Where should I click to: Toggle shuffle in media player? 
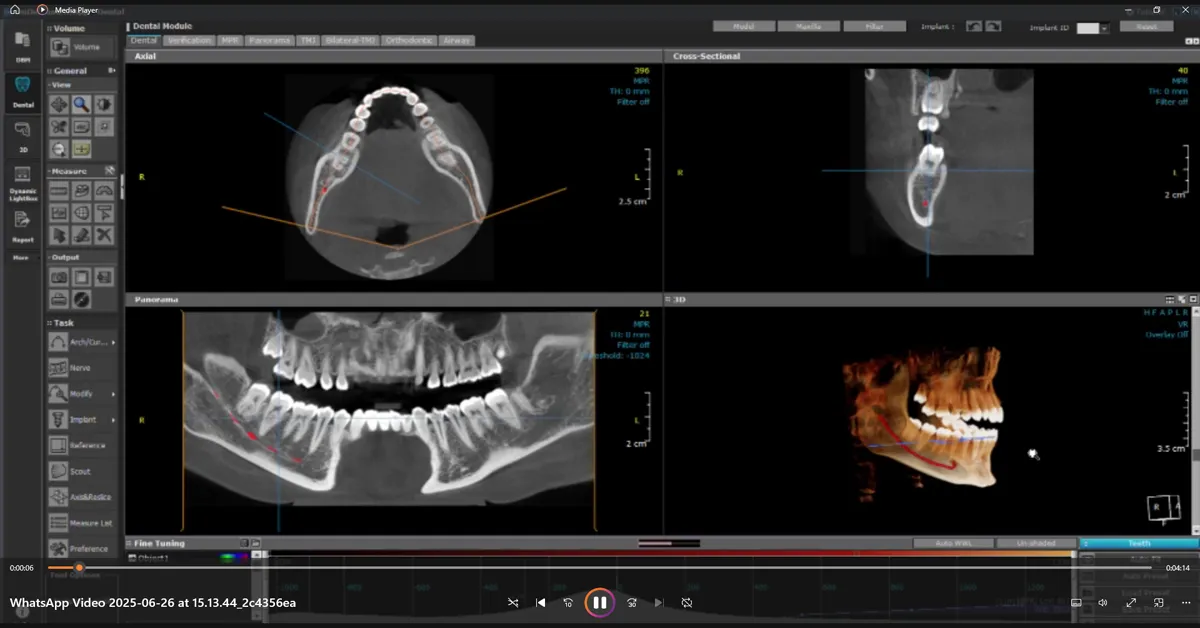point(513,603)
